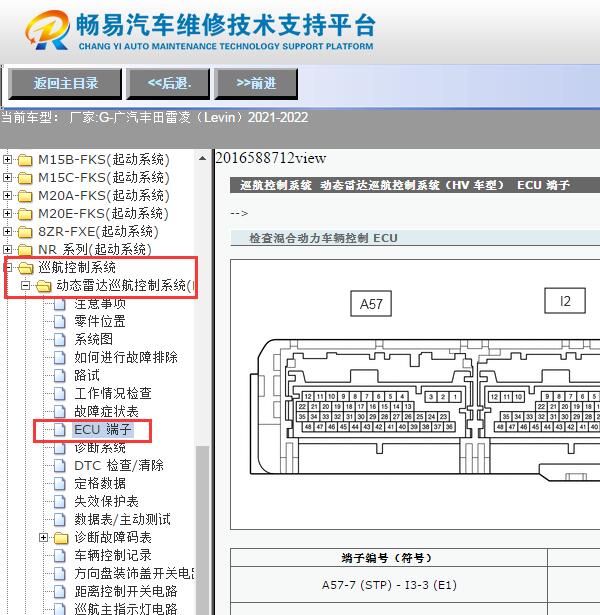Screen dimensions: 600x615
Task: Click the document icon beside 零件位置
Action: pos(60,322)
